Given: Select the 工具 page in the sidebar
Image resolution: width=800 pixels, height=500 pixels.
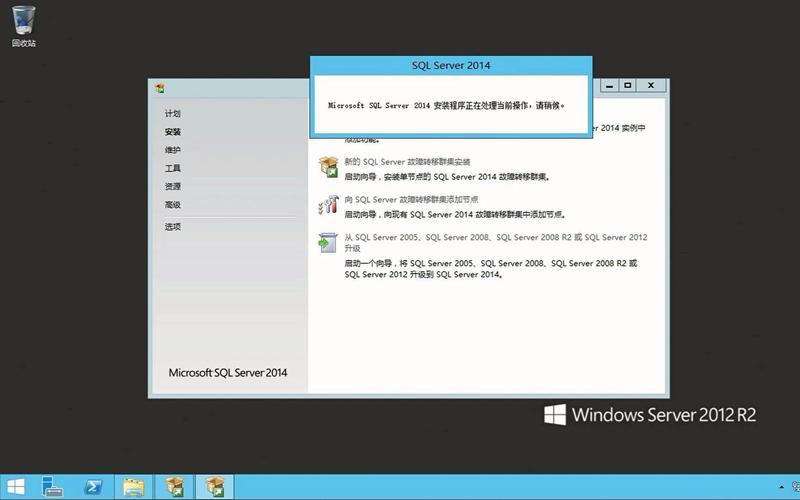Looking at the screenshot, I should [172, 168].
